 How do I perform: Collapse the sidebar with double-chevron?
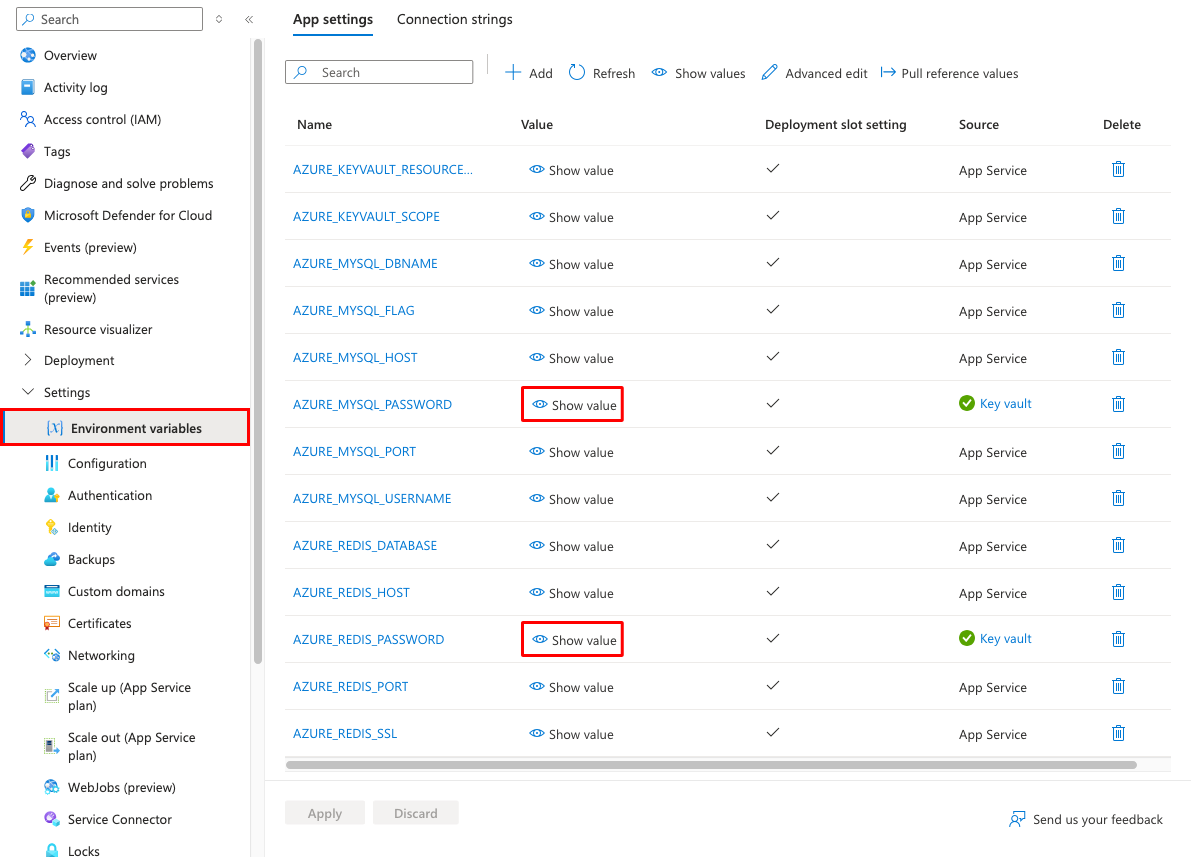click(x=248, y=20)
